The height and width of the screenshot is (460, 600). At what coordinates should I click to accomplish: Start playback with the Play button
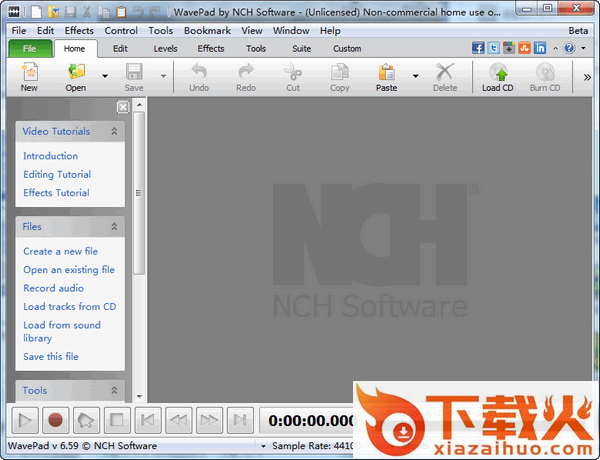[x=25, y=420]
